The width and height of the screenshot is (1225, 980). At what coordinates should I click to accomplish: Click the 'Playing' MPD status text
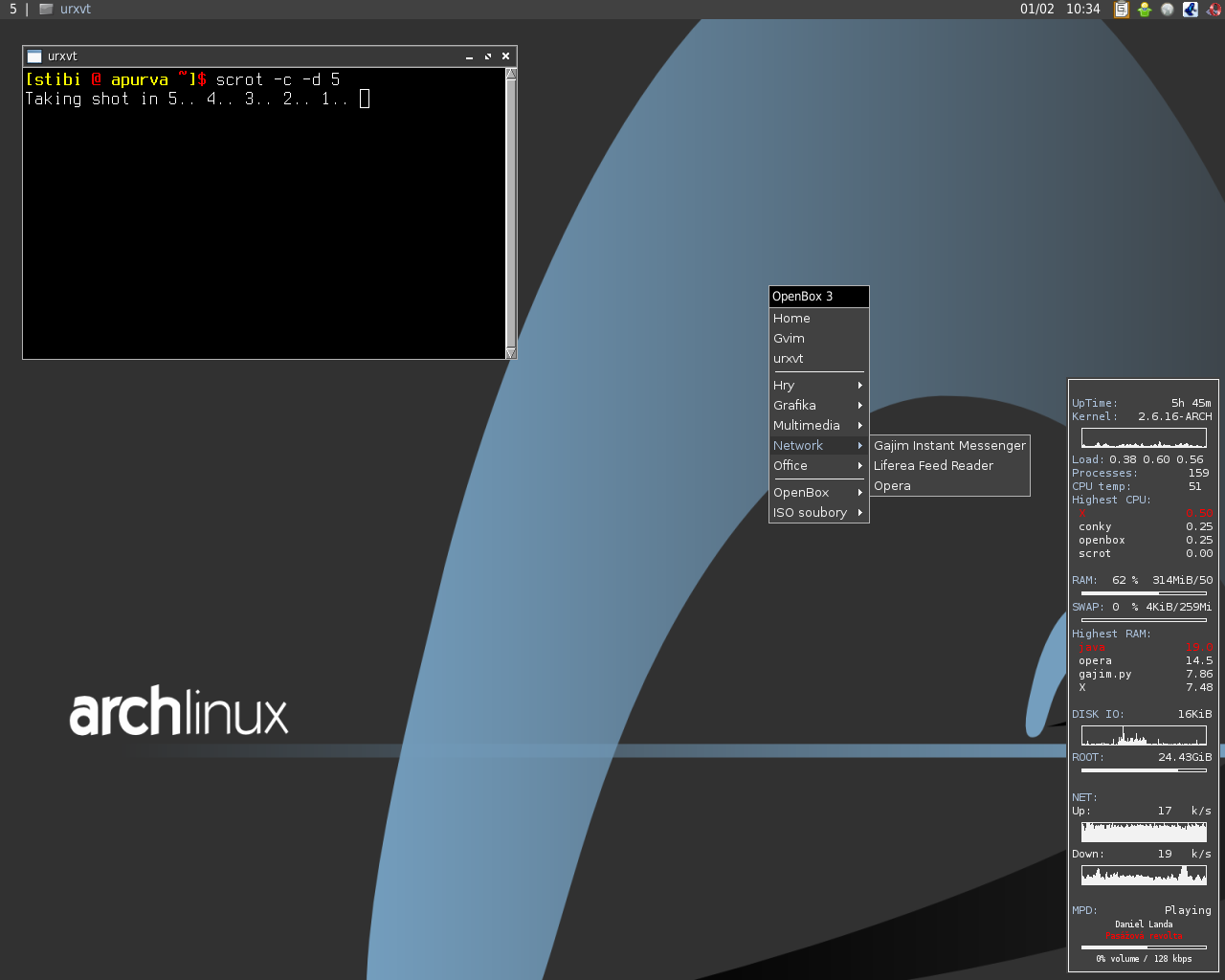pos(1188,910)
